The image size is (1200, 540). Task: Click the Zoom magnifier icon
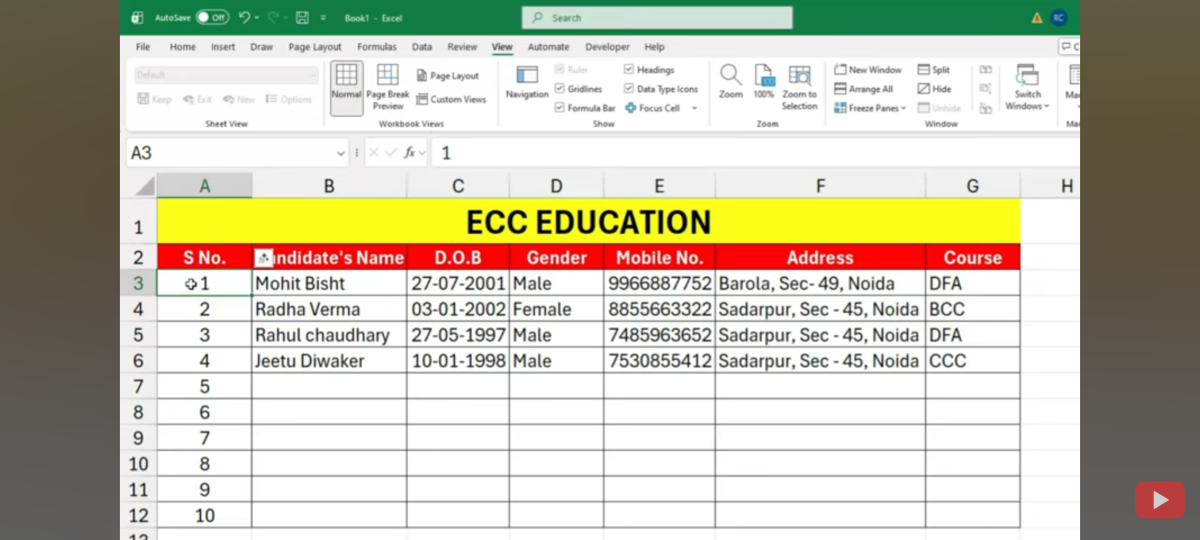(x=731, y=77)
